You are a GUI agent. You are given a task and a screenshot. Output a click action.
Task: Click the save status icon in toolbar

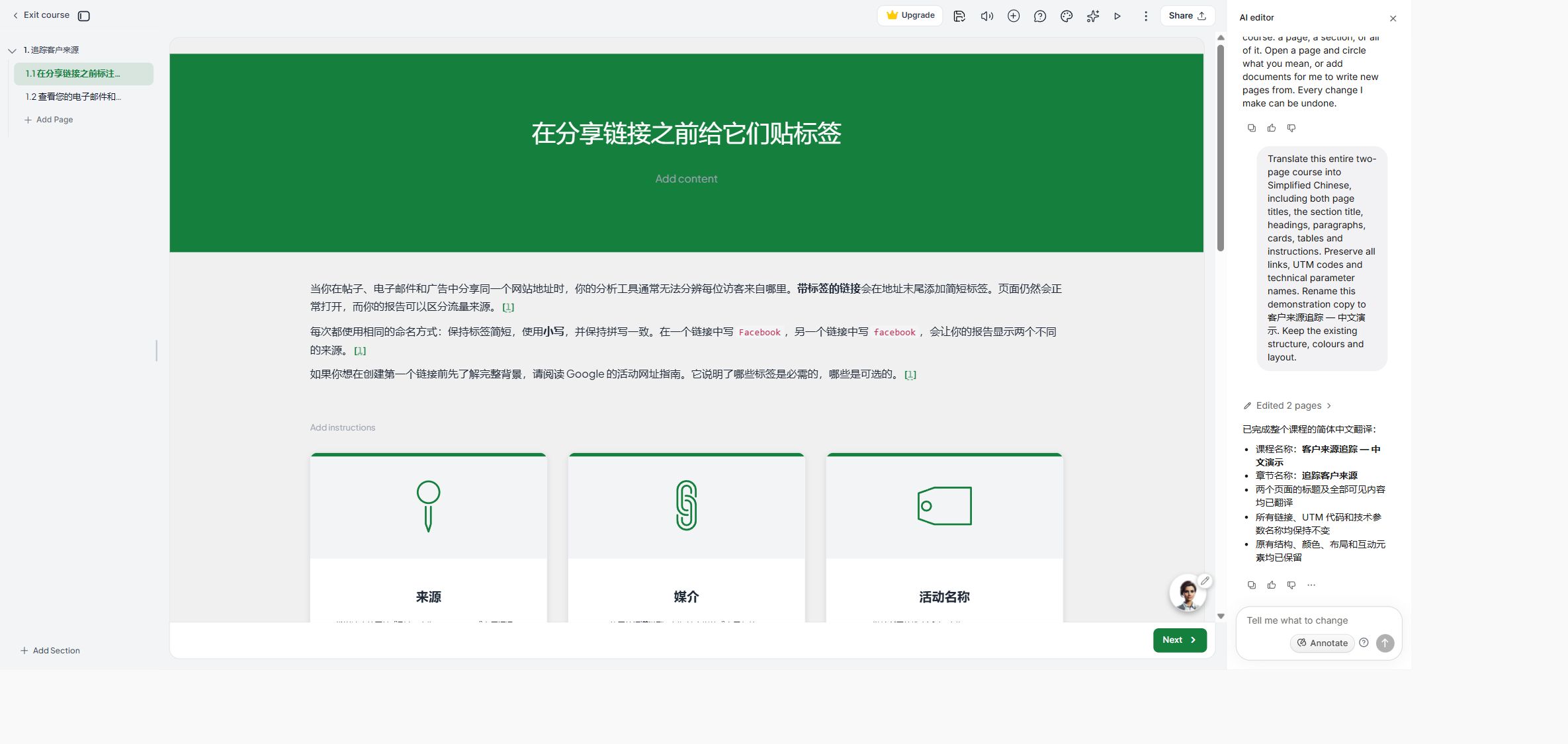pyautogui.click(x=959, y=16)
